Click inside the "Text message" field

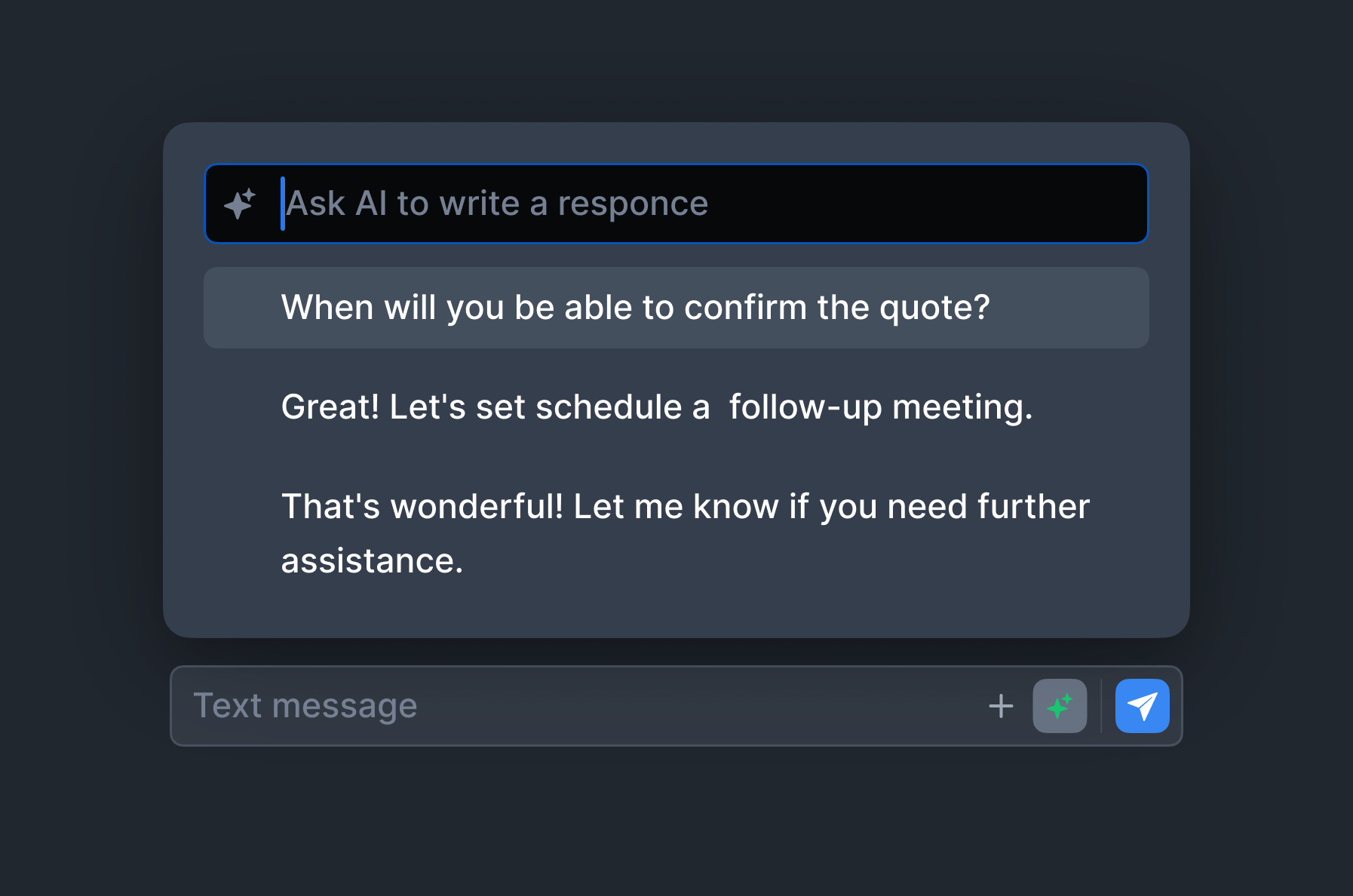pyautogui.click(x=528, y=706)
